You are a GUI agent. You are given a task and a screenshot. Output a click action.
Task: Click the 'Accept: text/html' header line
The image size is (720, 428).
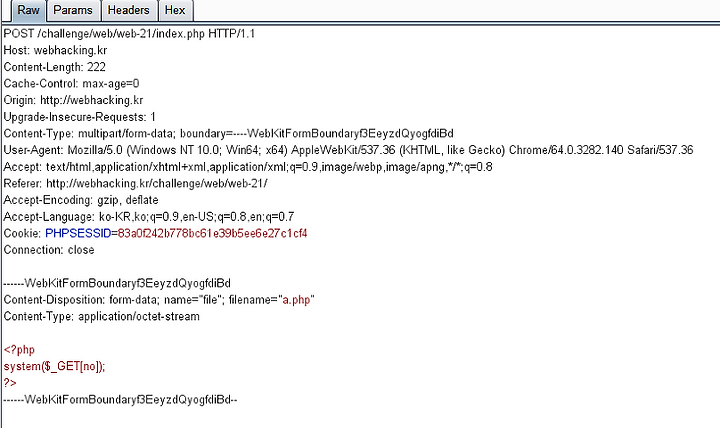coord(248,167)
